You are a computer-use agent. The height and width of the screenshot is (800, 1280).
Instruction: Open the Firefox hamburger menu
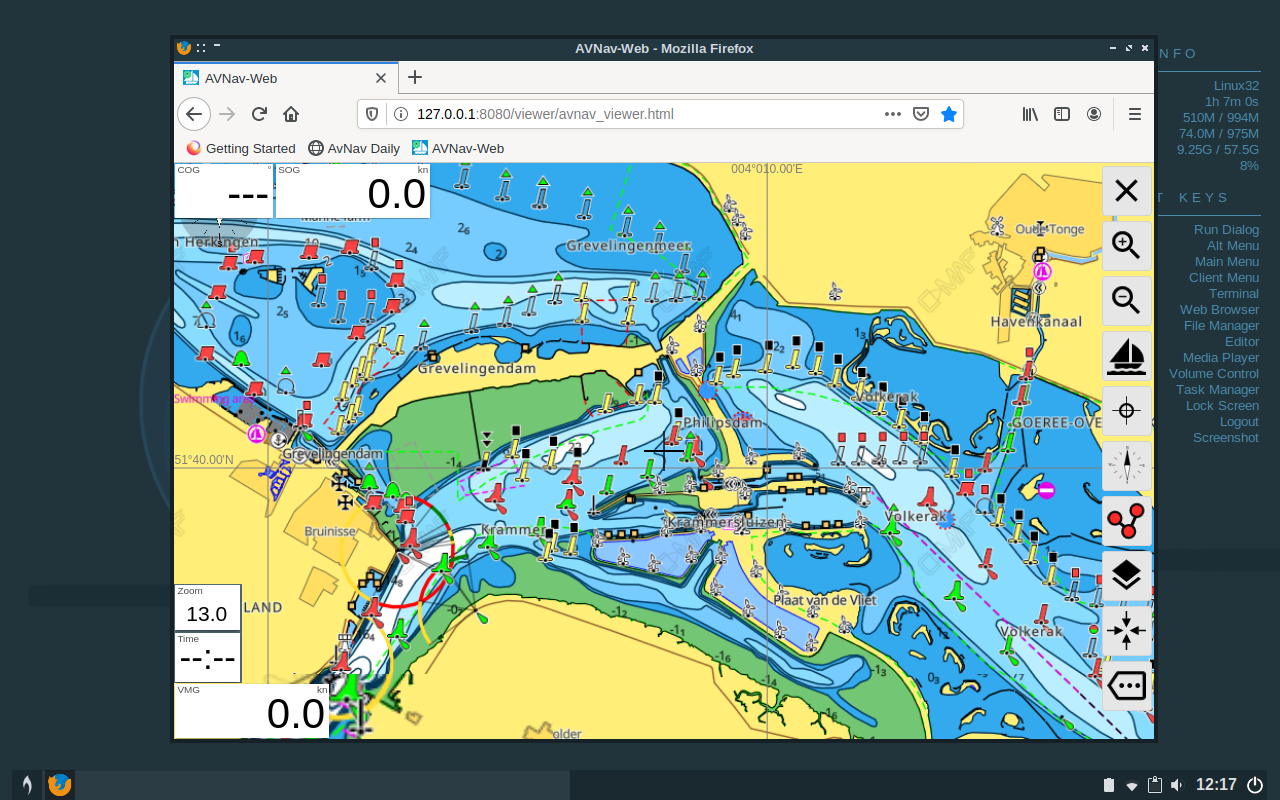coord(1134,114)
